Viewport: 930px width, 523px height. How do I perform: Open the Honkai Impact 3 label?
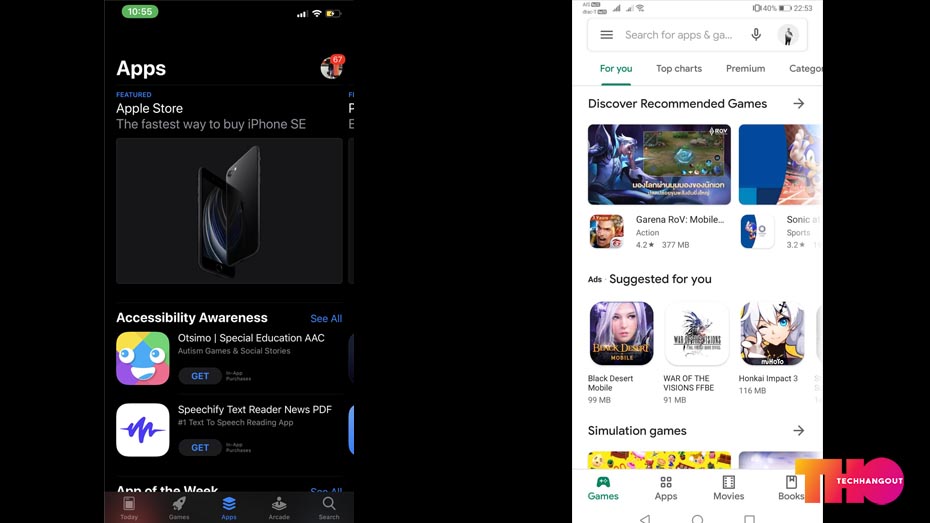pyautogui.click(x=768, y=378)
